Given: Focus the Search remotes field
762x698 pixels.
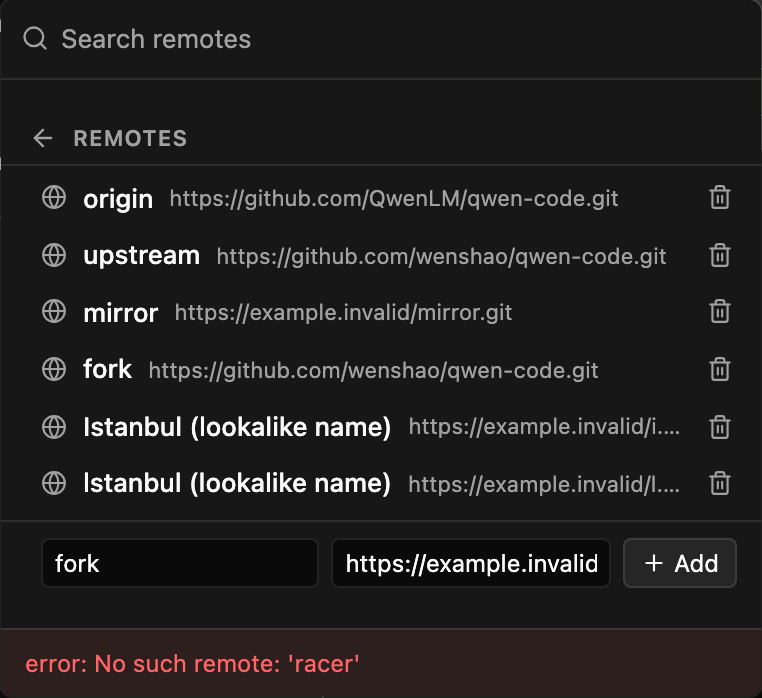Looking at the screenshot, I should pos(381,39).
